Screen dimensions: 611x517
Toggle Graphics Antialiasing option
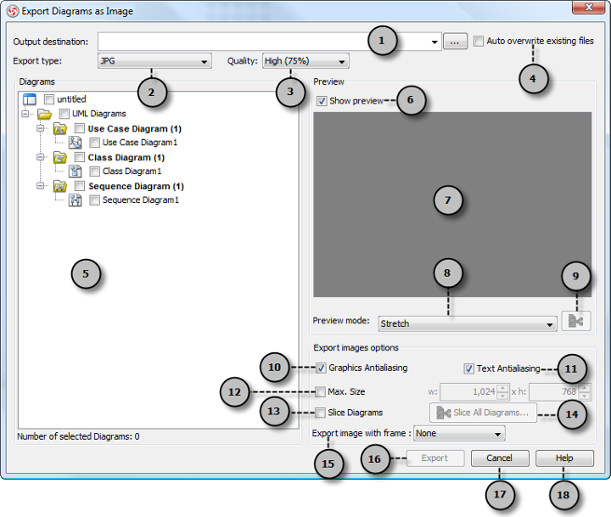[x=321, y=368]
